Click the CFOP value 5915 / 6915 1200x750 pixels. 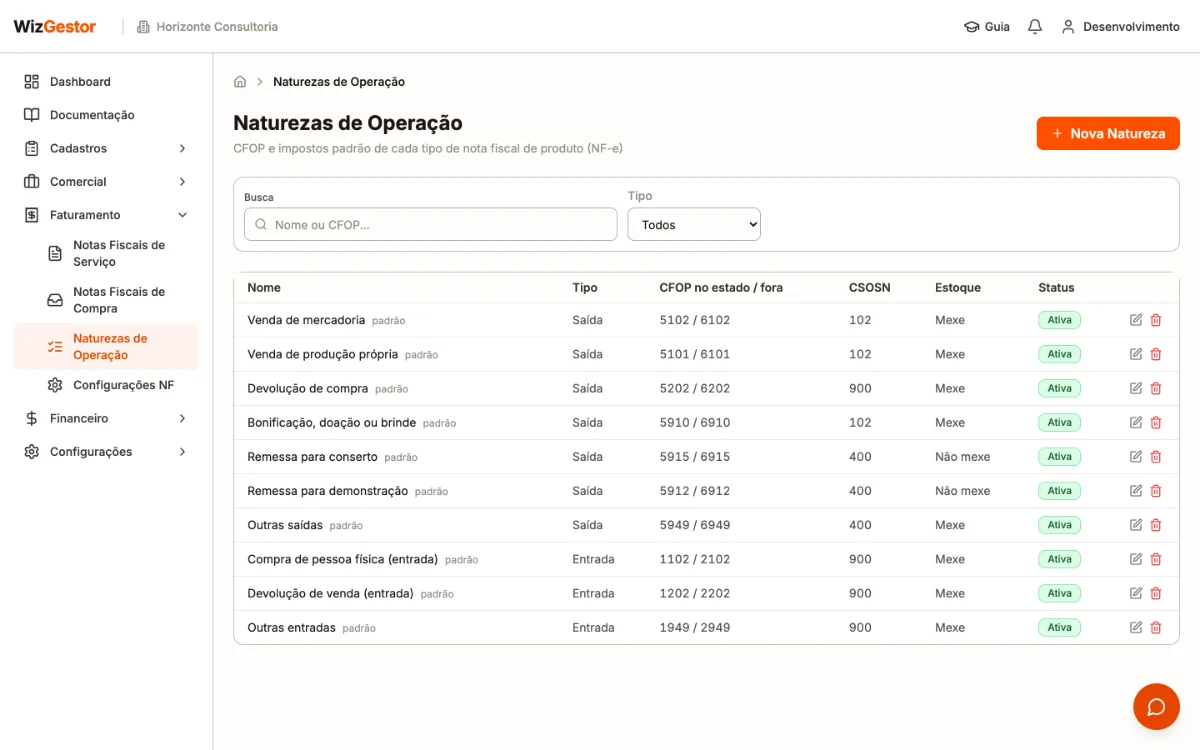695,456
